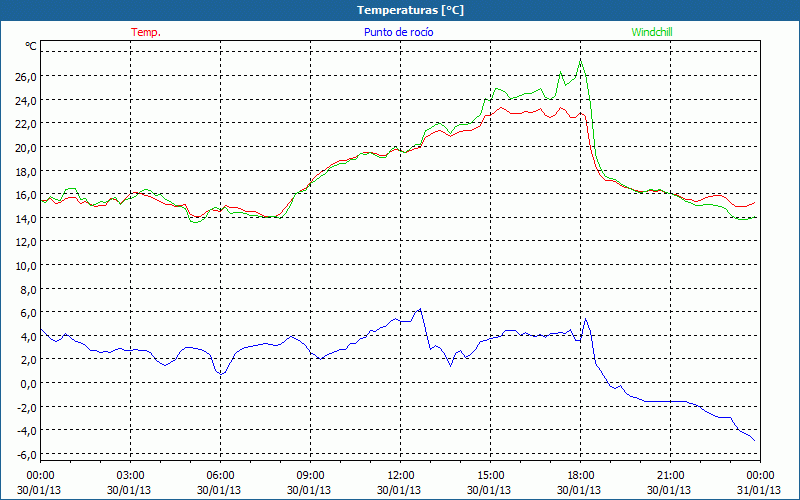Select the green 'Windchill' legend label

coord(652,32)
